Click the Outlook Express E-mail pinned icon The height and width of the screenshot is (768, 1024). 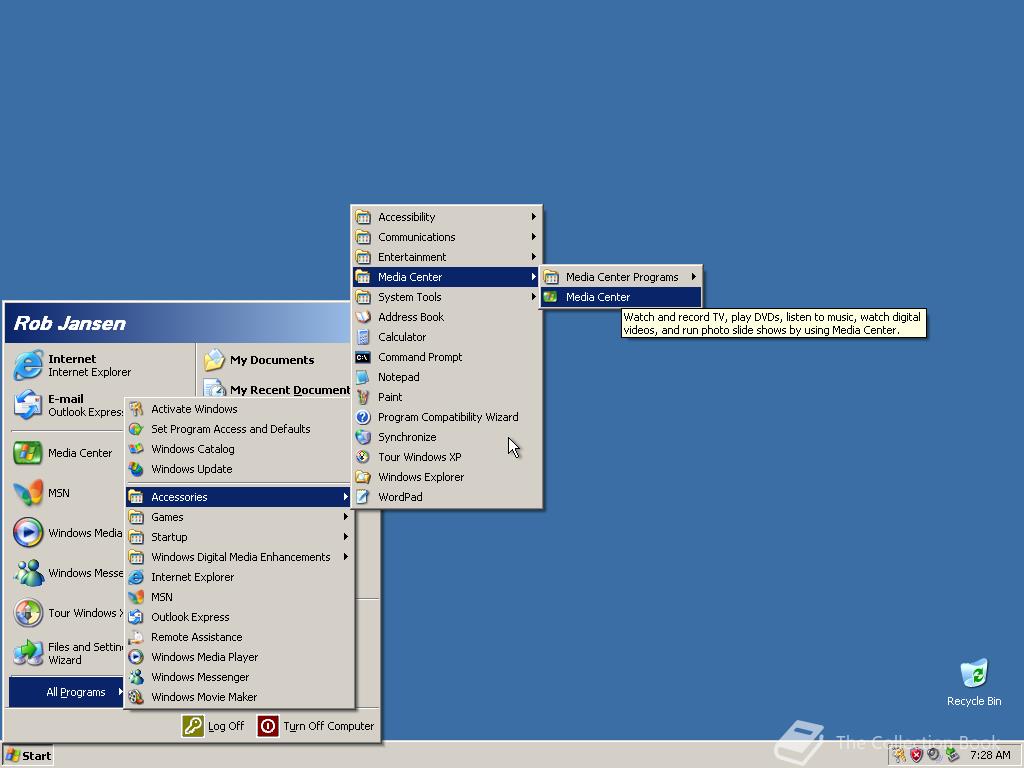pos(28,405)
